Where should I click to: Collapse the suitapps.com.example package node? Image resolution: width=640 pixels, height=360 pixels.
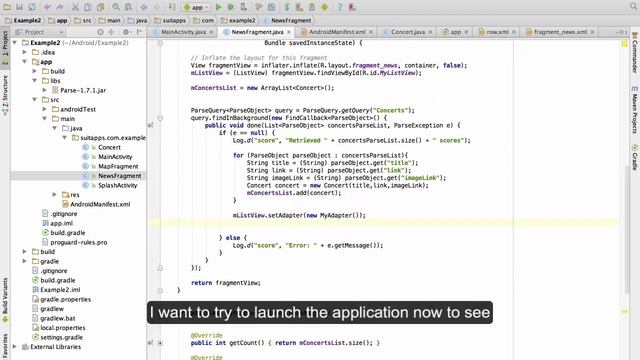[x=64, y=138]
